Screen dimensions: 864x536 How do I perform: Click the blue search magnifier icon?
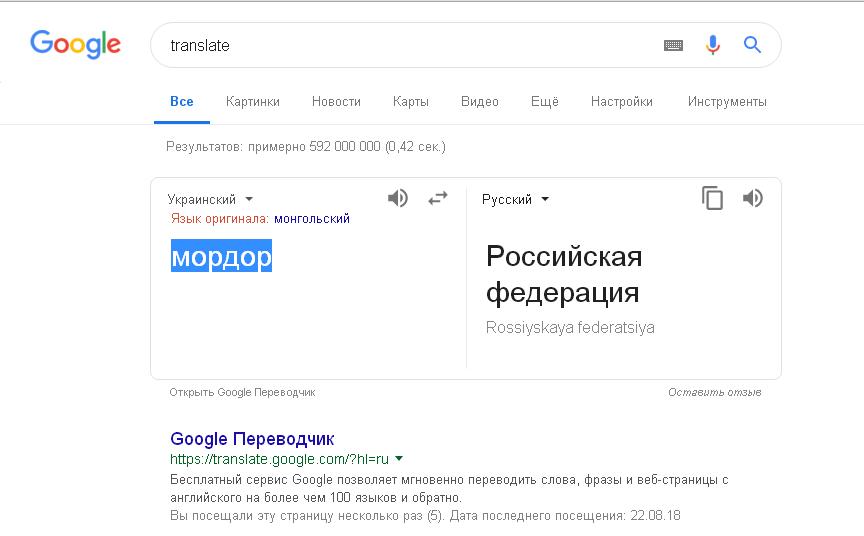(x=752, y=45)
